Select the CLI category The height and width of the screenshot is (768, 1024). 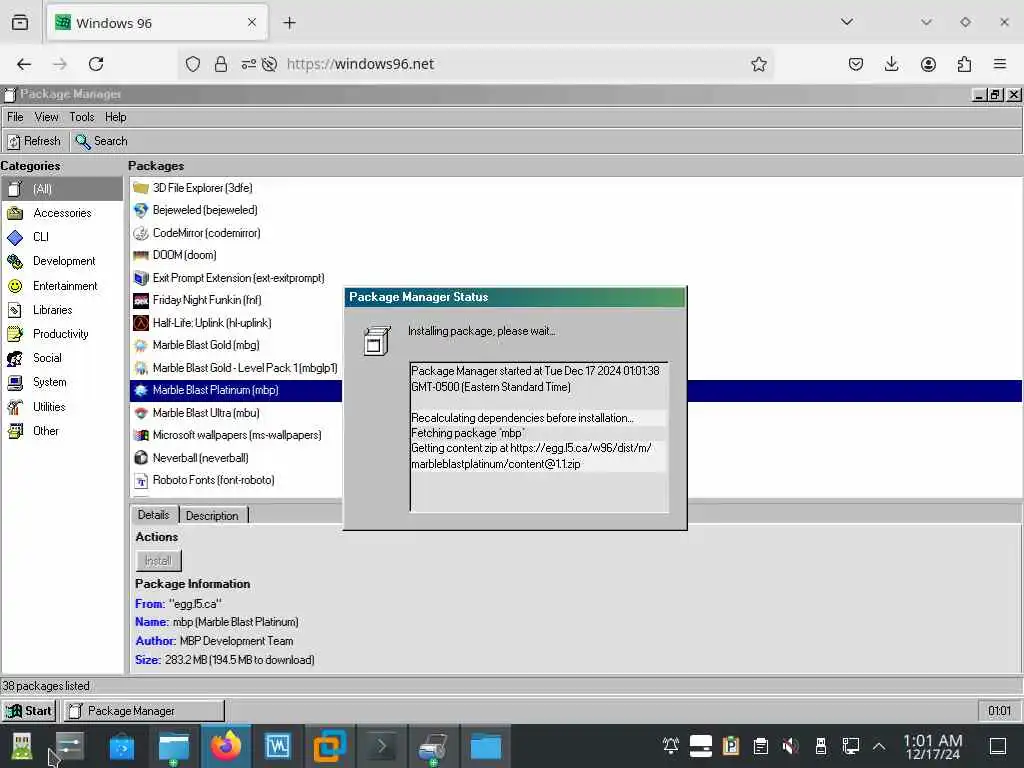pos(61,237)
